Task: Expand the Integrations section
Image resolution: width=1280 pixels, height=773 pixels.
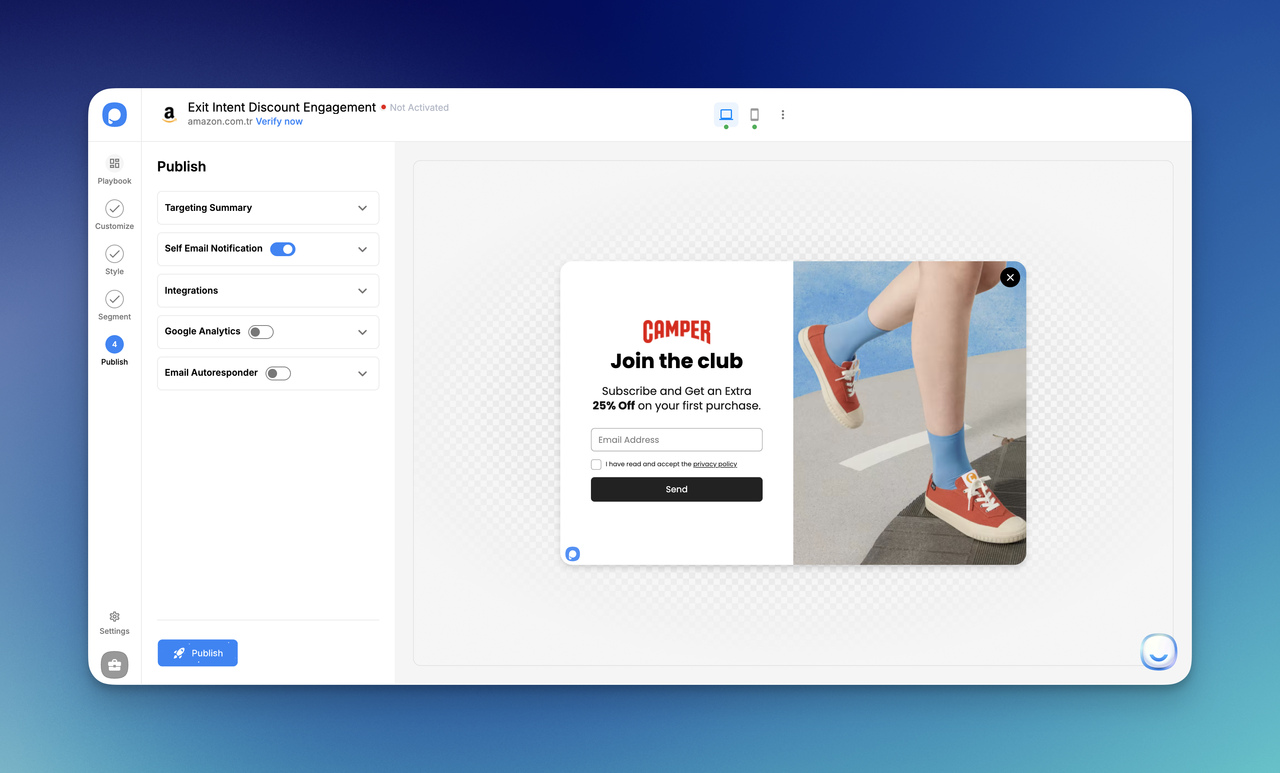Action: (x=362, y=290)
